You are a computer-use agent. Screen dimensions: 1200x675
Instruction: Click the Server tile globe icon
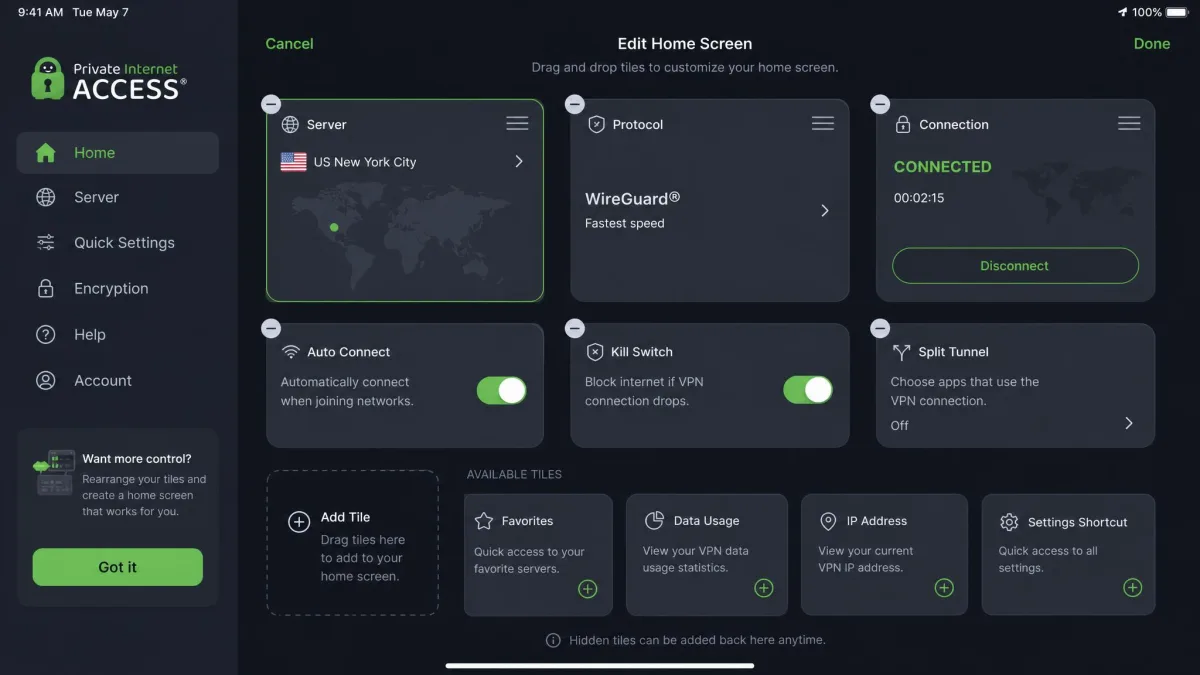click(x=290, y=125)
